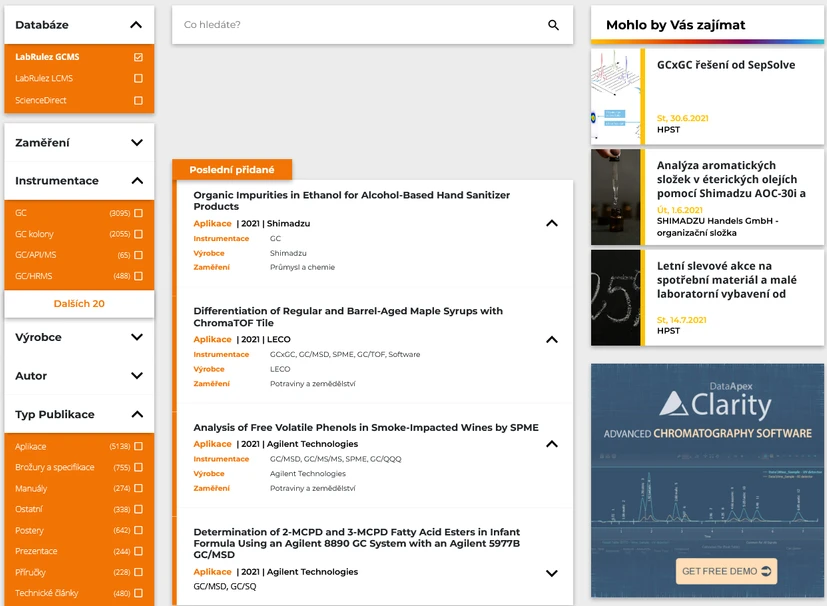Viewport: 827px width, 606px height.
Task: Open the Organic Impurities in Ethanol article
Action: [351, 200]
